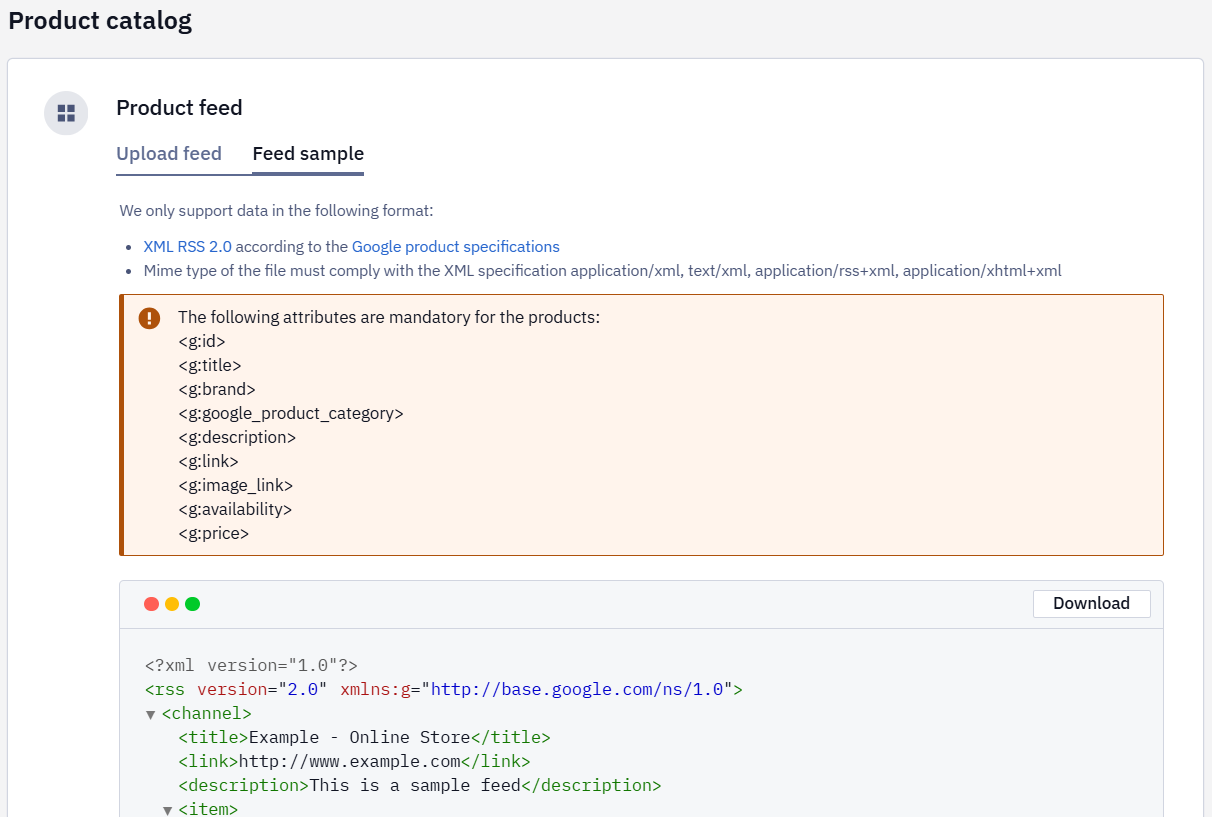Click the <g:image_link> mandatory attribute
The height and width of the screenshot is (817, 1212).
(x=236, y=485)
